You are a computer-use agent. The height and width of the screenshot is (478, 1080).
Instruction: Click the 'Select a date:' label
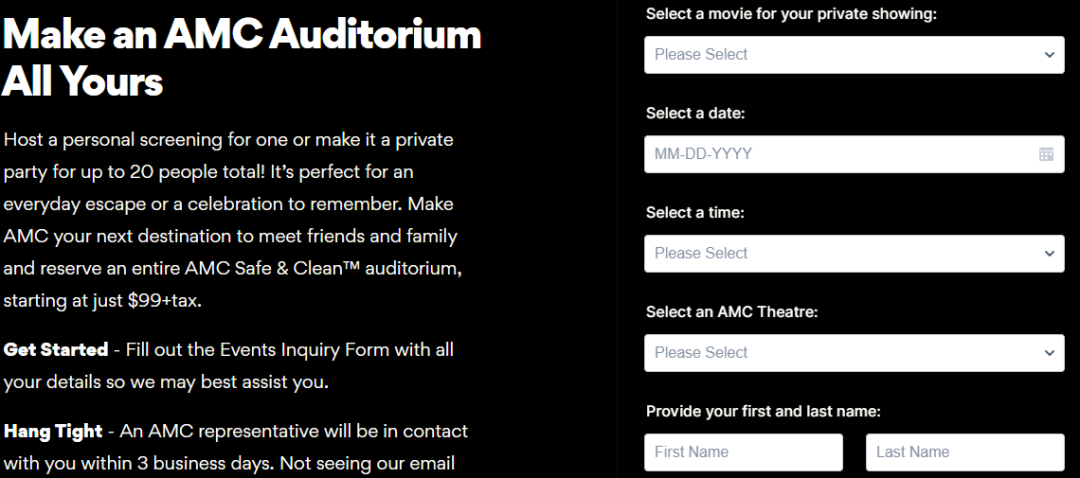(696, 114)
